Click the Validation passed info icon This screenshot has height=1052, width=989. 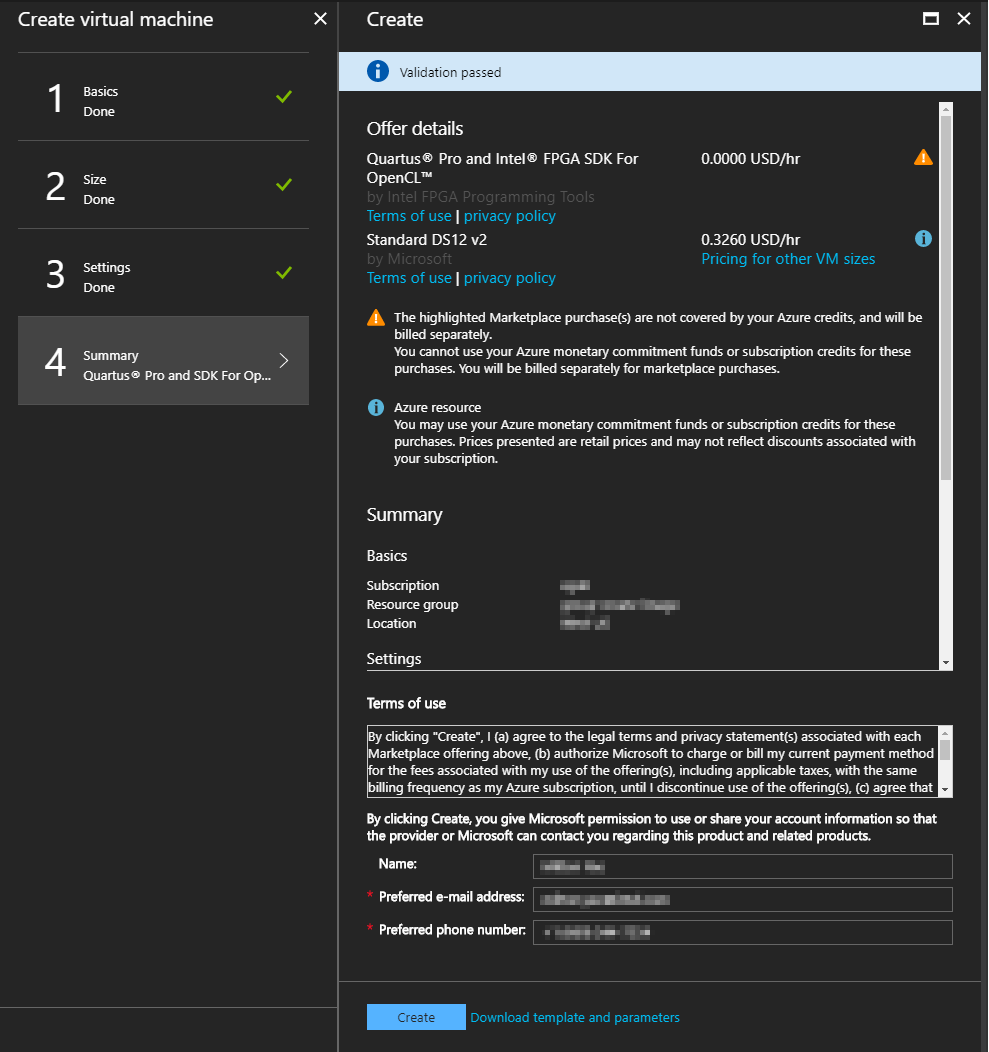tap(377, 72)
